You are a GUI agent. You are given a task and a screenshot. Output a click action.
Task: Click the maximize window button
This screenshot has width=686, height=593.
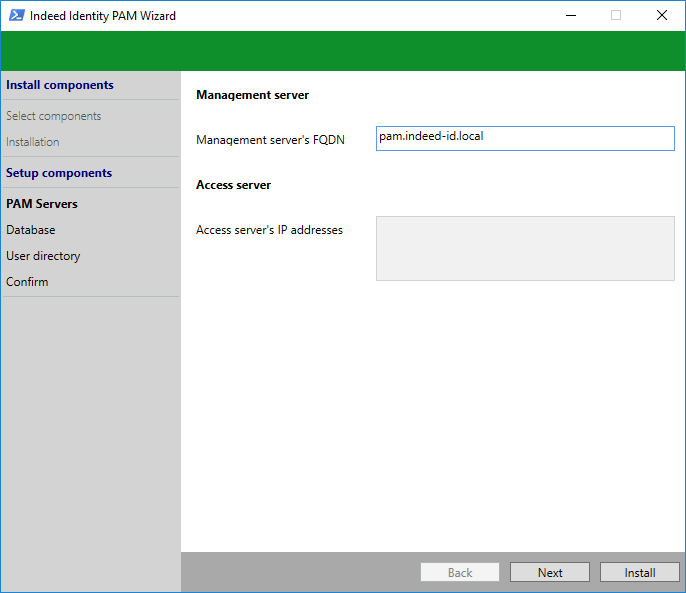coord(616,15)
